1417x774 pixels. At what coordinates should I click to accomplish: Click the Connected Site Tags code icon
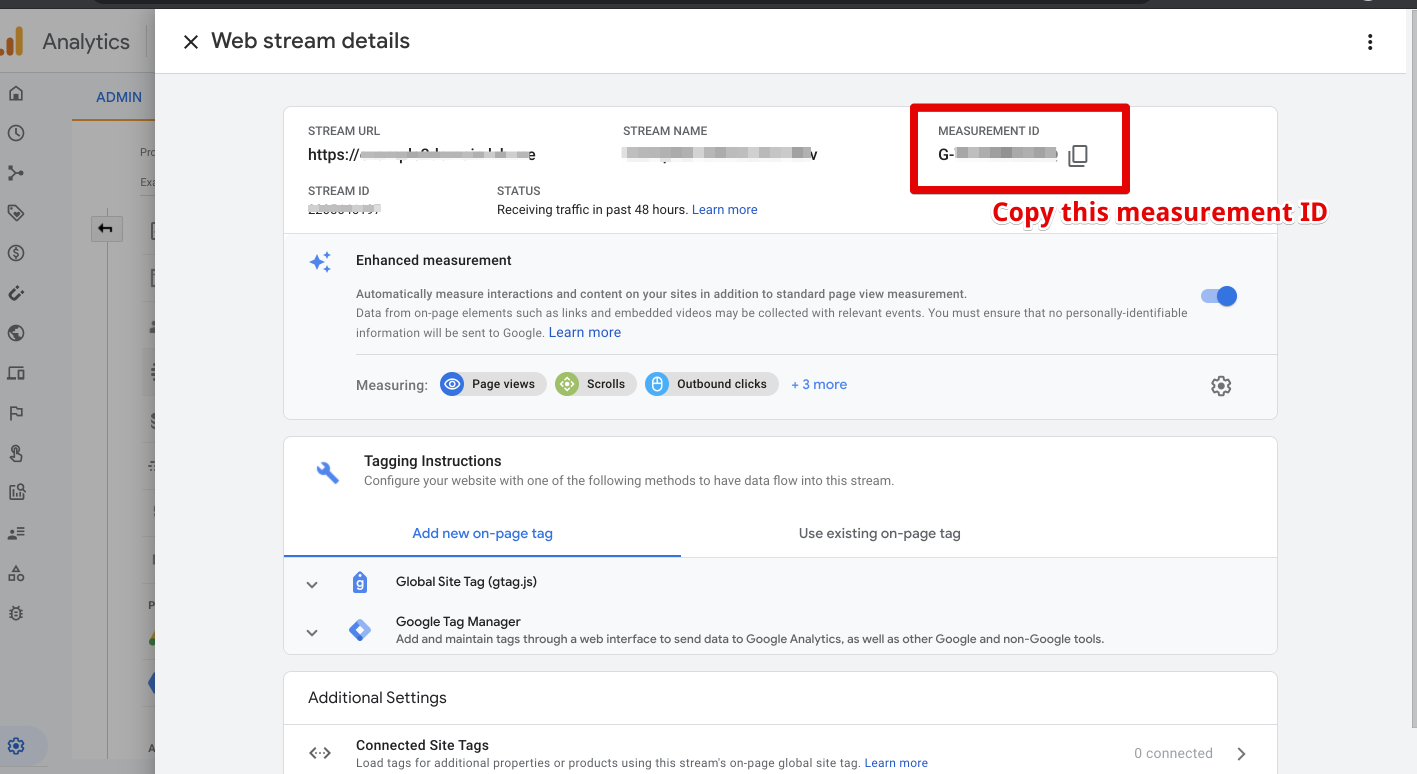coord(320,753)
